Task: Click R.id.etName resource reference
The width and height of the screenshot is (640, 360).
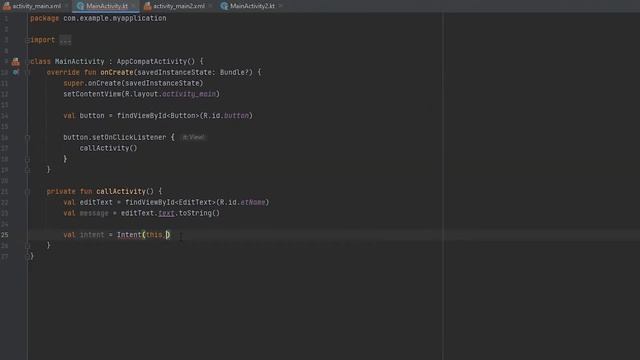Action: [x=242, y=202]
